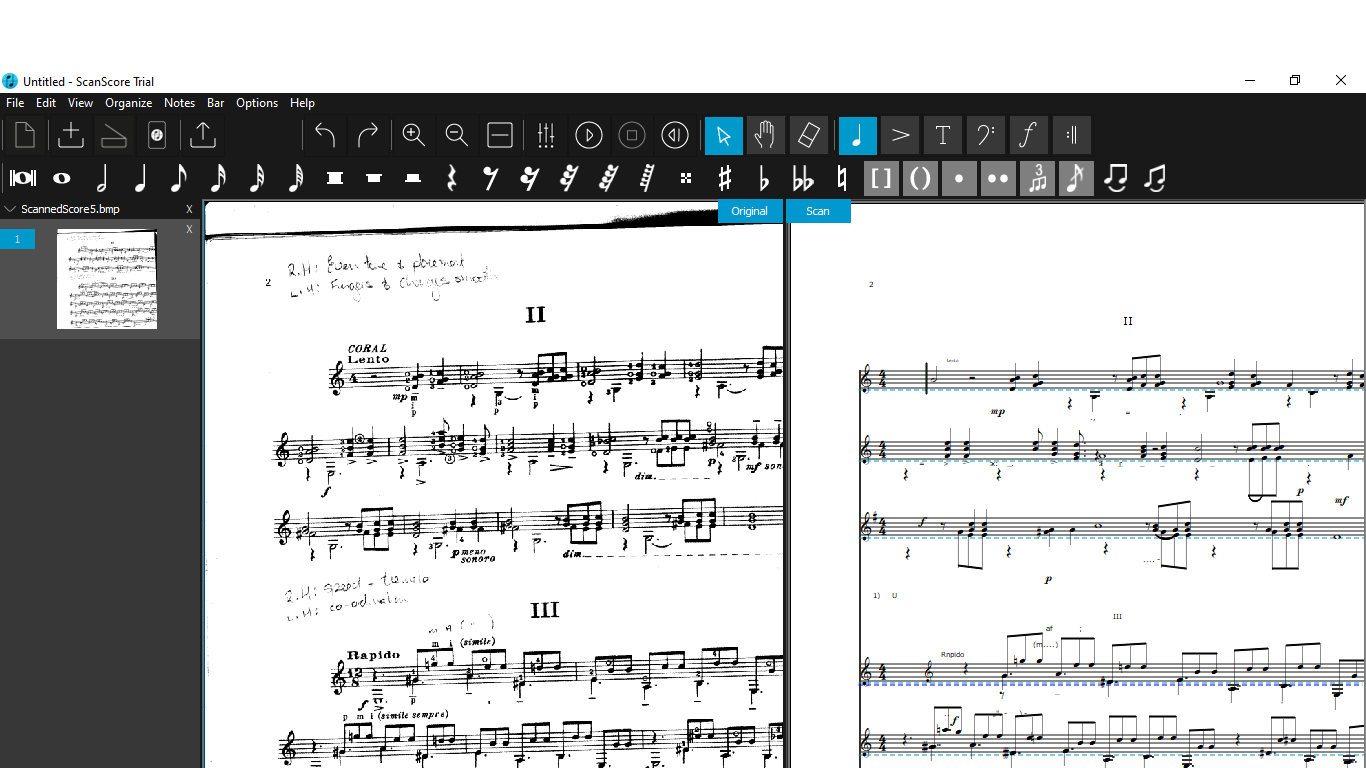Image resolution: width=1366 pixels, height=768 pixels.
Task: Rewind playback to the beginning
Action: point(675,135)
